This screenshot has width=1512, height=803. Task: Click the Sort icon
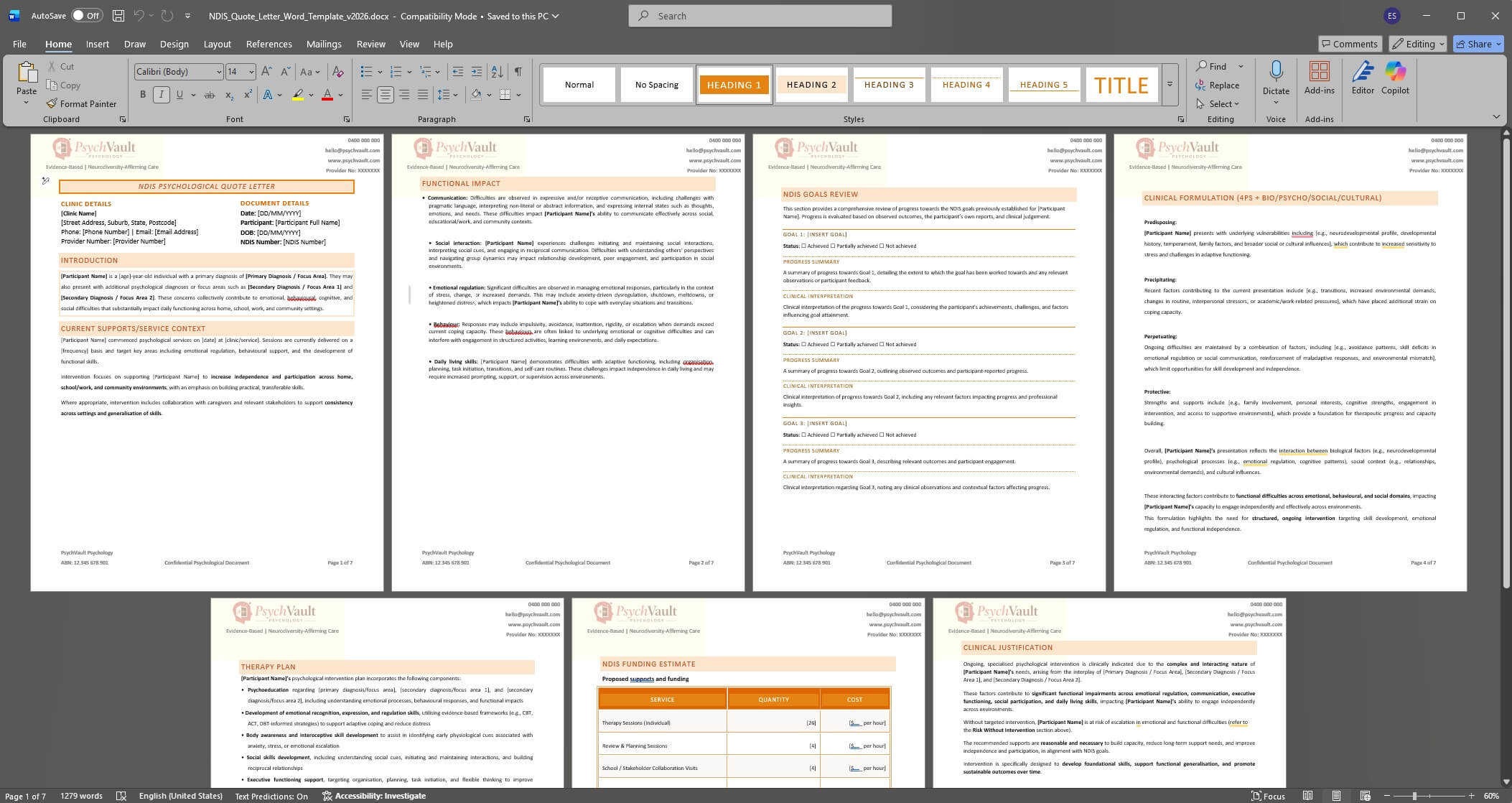(497, 71)
